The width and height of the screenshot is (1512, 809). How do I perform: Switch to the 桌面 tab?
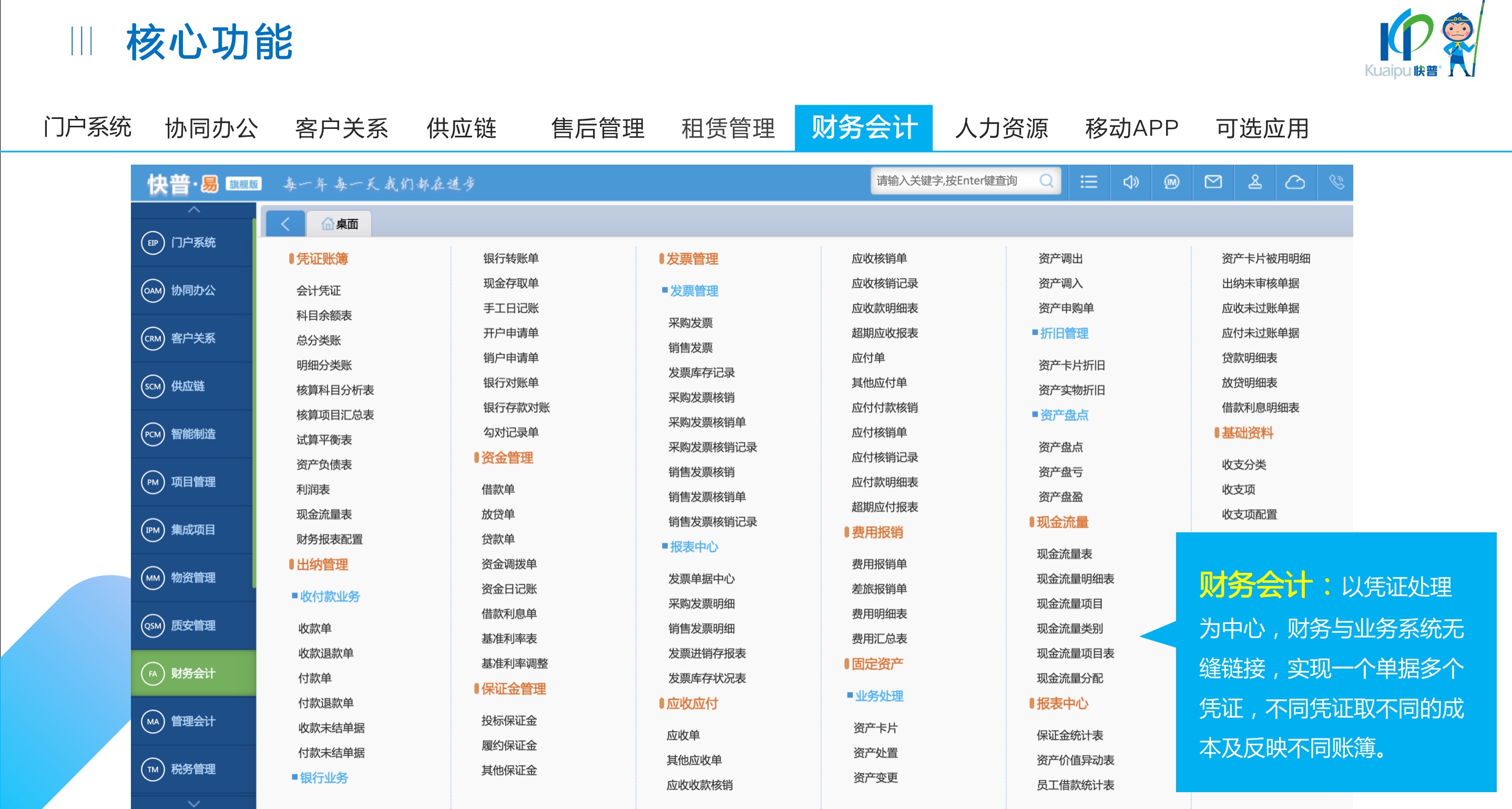340,224
